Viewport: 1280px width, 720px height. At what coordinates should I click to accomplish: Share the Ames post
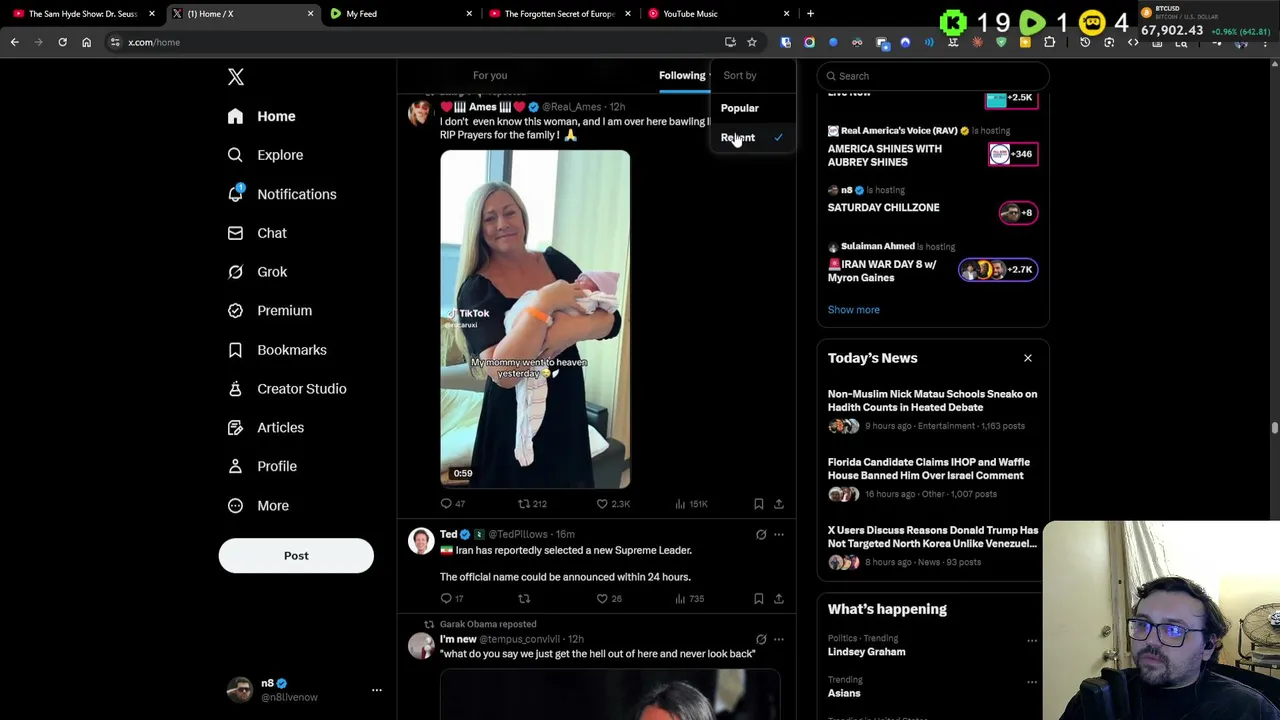(x=779, y=504)
